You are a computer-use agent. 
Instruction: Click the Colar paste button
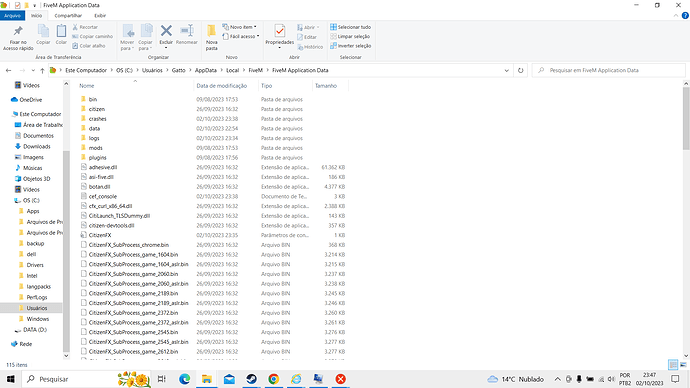pos(61,35)
